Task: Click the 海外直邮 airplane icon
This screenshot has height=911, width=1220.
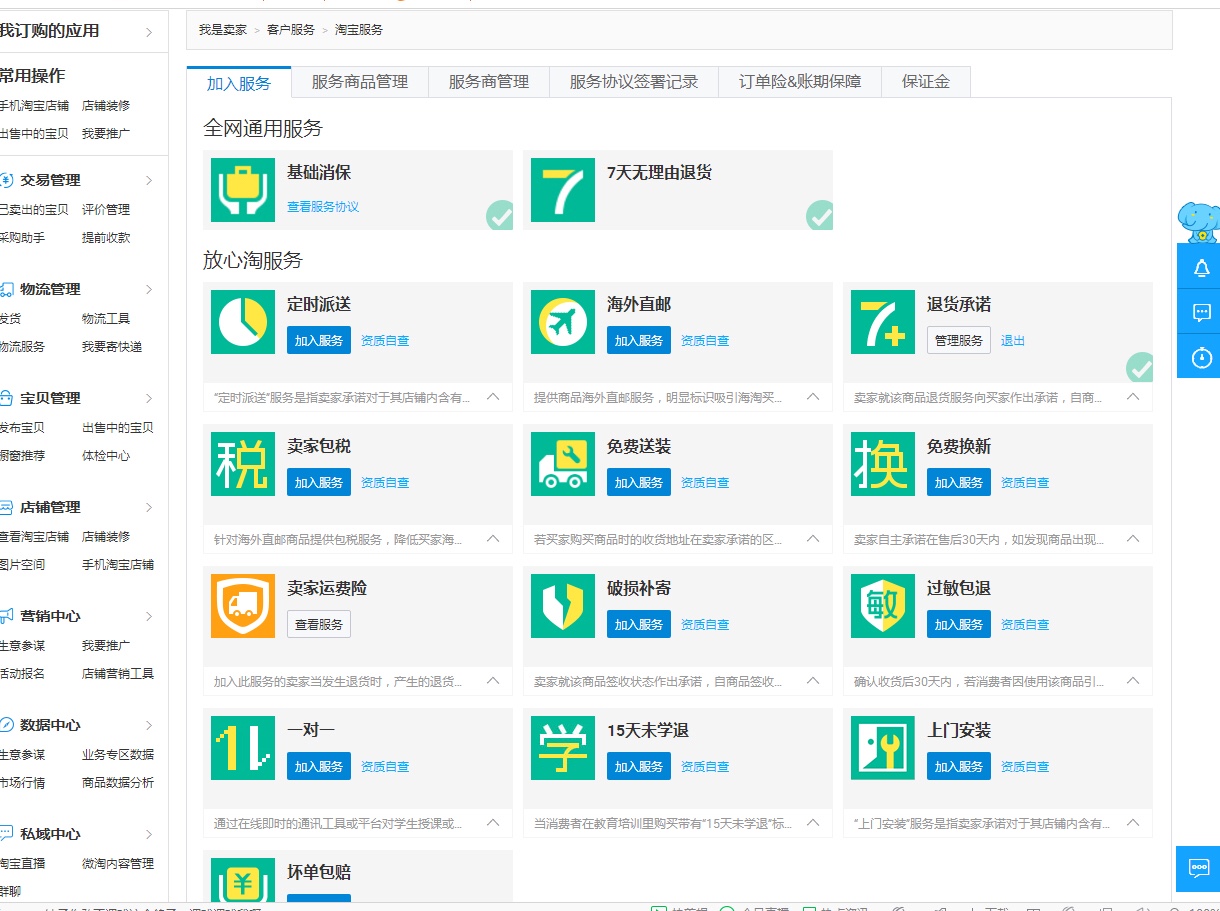Action: [563, 322]
